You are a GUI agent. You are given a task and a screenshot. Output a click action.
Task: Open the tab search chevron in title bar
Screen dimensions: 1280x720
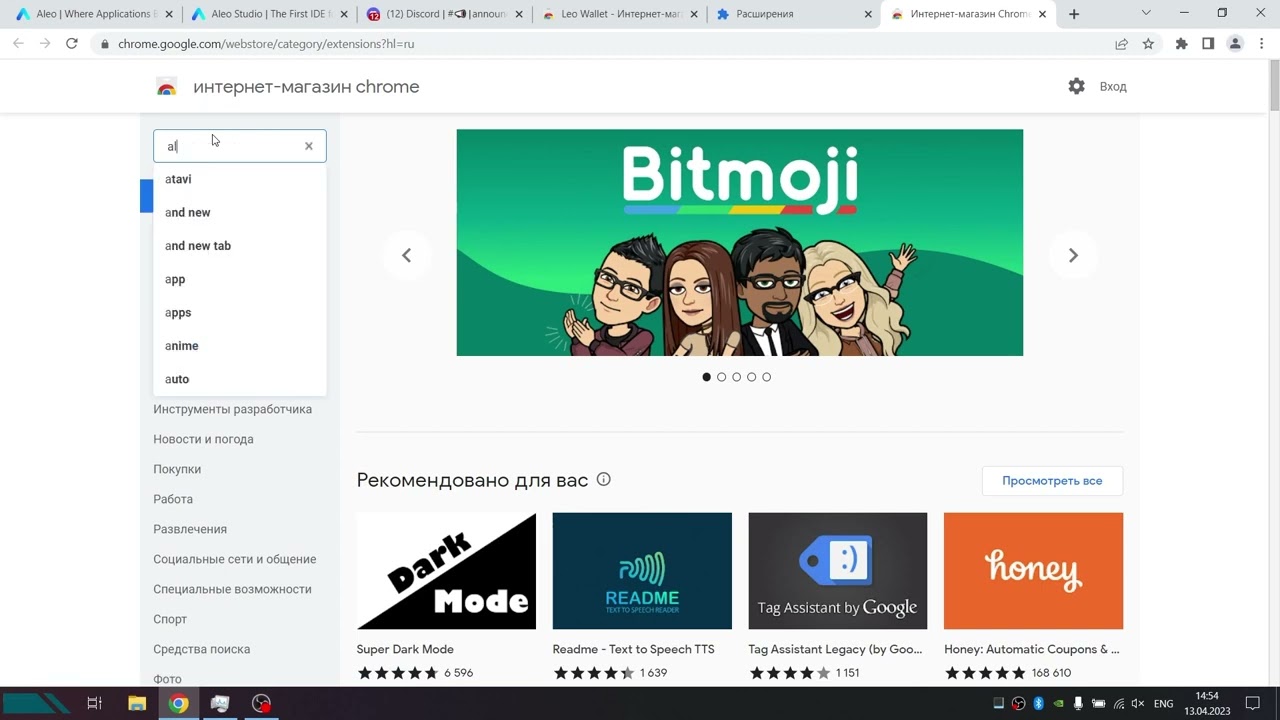click(1146, 13)
